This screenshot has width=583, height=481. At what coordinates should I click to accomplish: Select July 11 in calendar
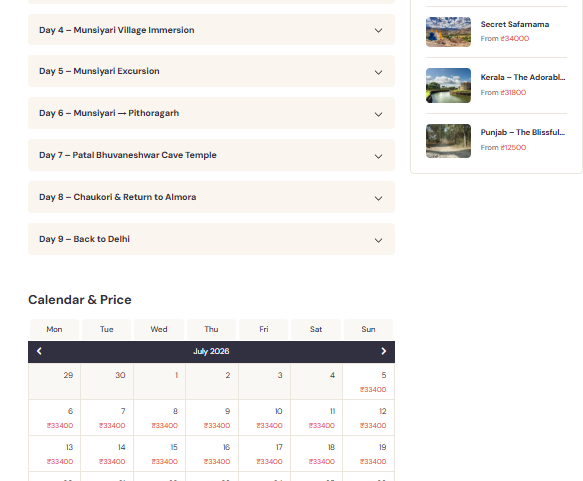(316, 418)
